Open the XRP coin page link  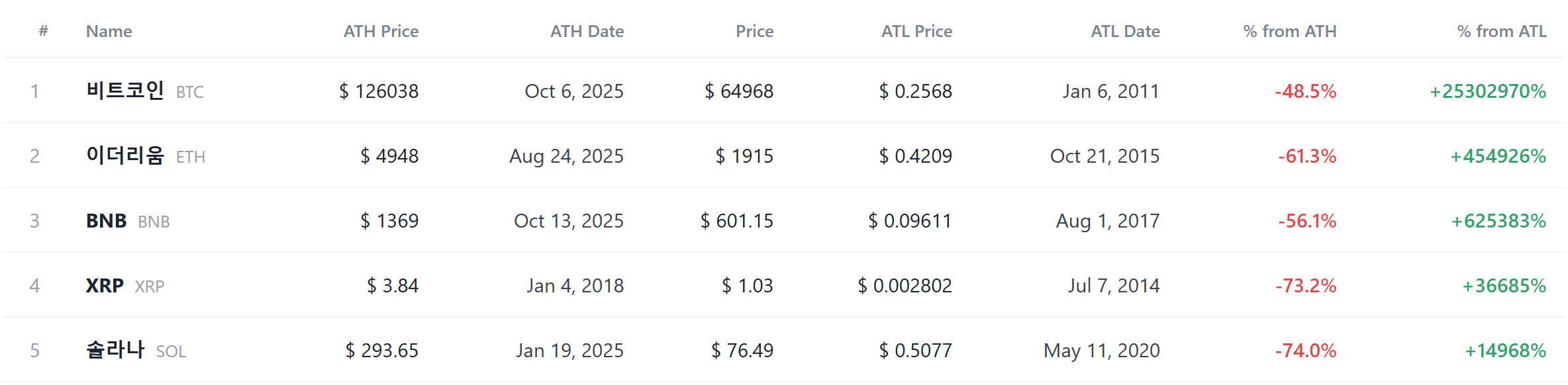click(x=125, y=286)
